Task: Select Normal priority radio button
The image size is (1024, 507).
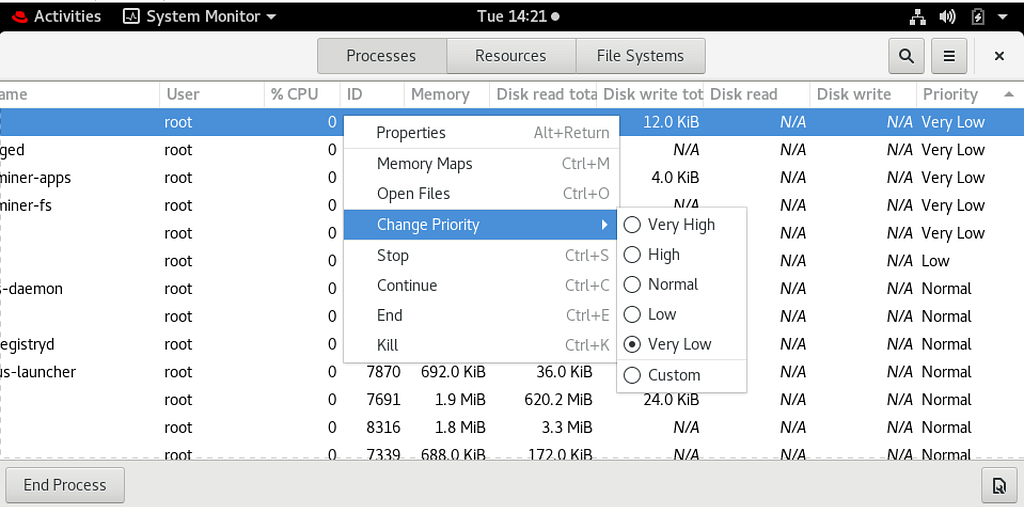Action: pyautogui.click(x=632, y=285)
